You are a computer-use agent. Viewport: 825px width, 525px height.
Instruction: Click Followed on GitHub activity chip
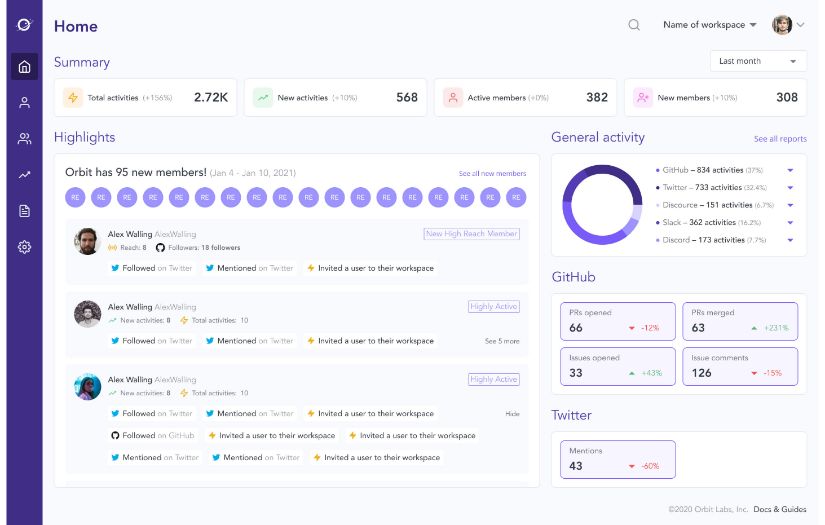pos(153,436)
